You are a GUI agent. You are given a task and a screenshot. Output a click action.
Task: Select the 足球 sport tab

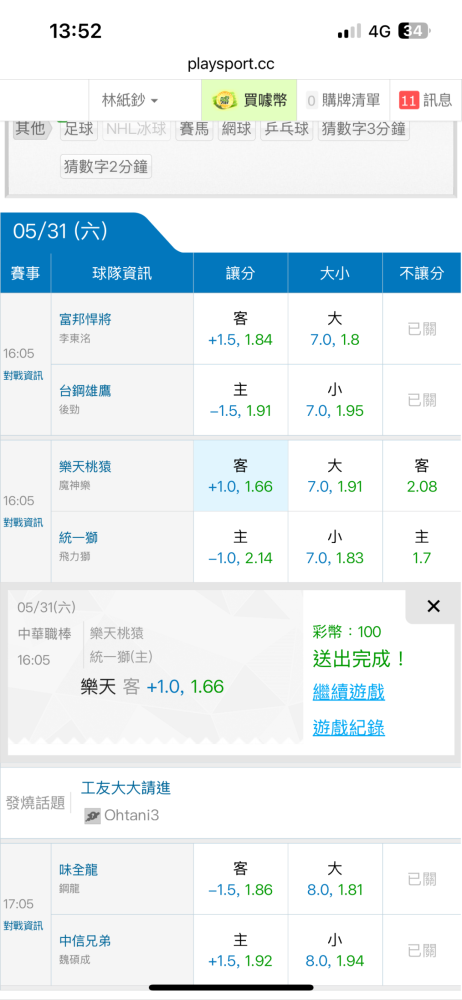pyautogui.click(x=79, y=129)
